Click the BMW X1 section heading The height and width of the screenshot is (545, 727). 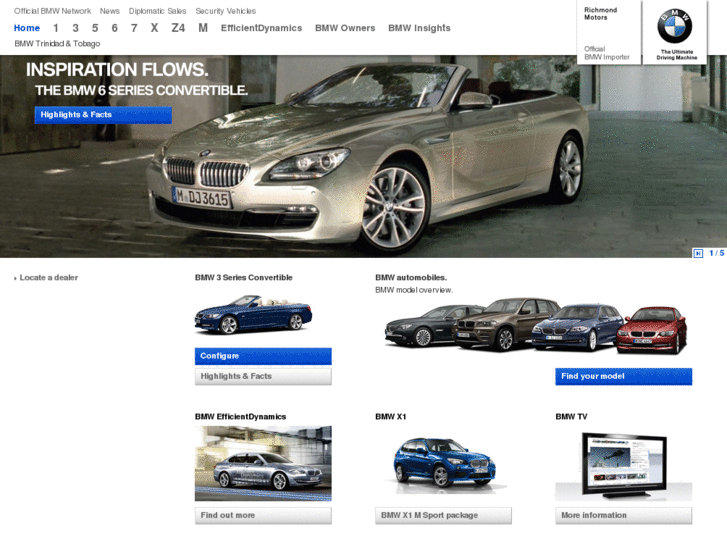pos(390,417)
